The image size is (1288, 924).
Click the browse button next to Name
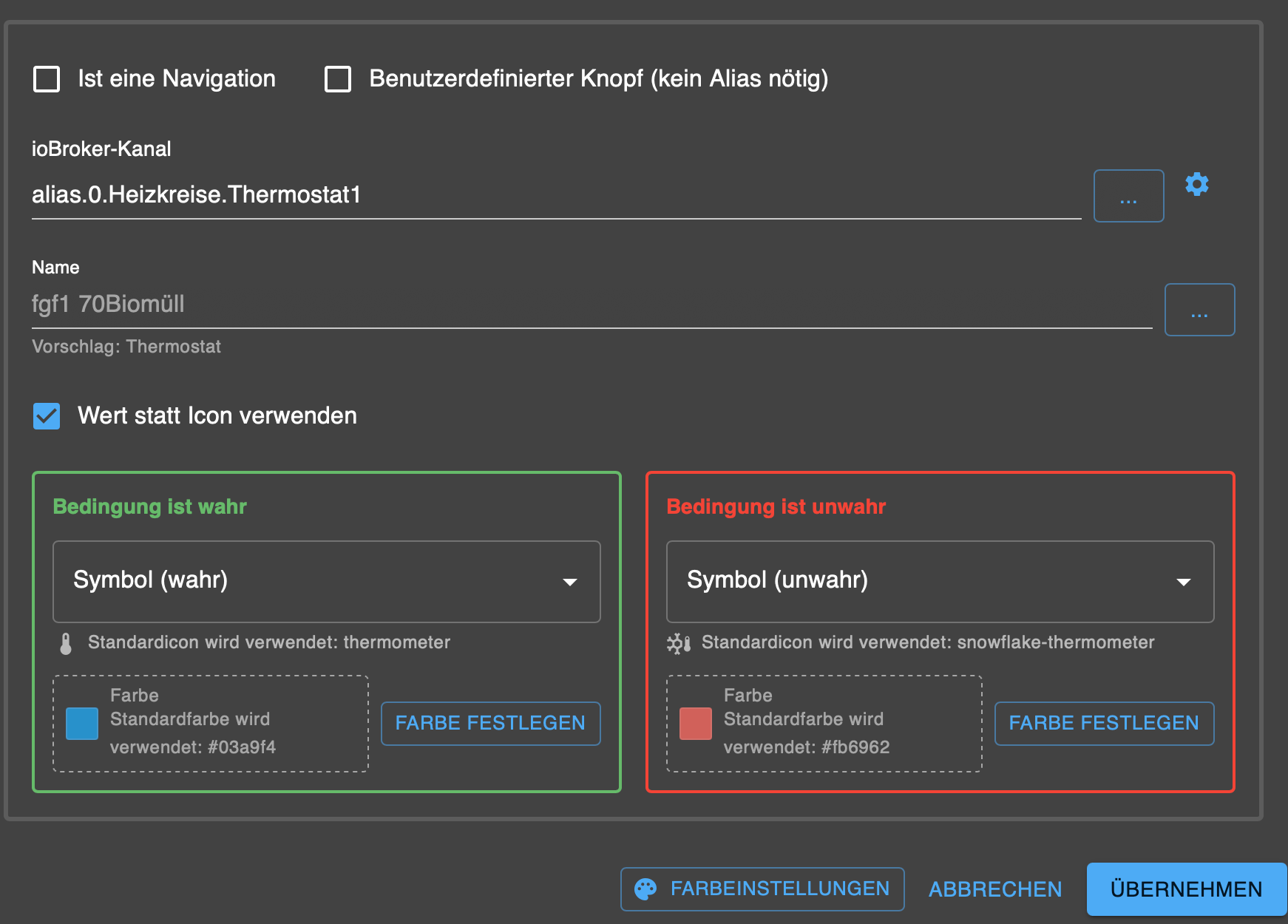click(1199, 310)
